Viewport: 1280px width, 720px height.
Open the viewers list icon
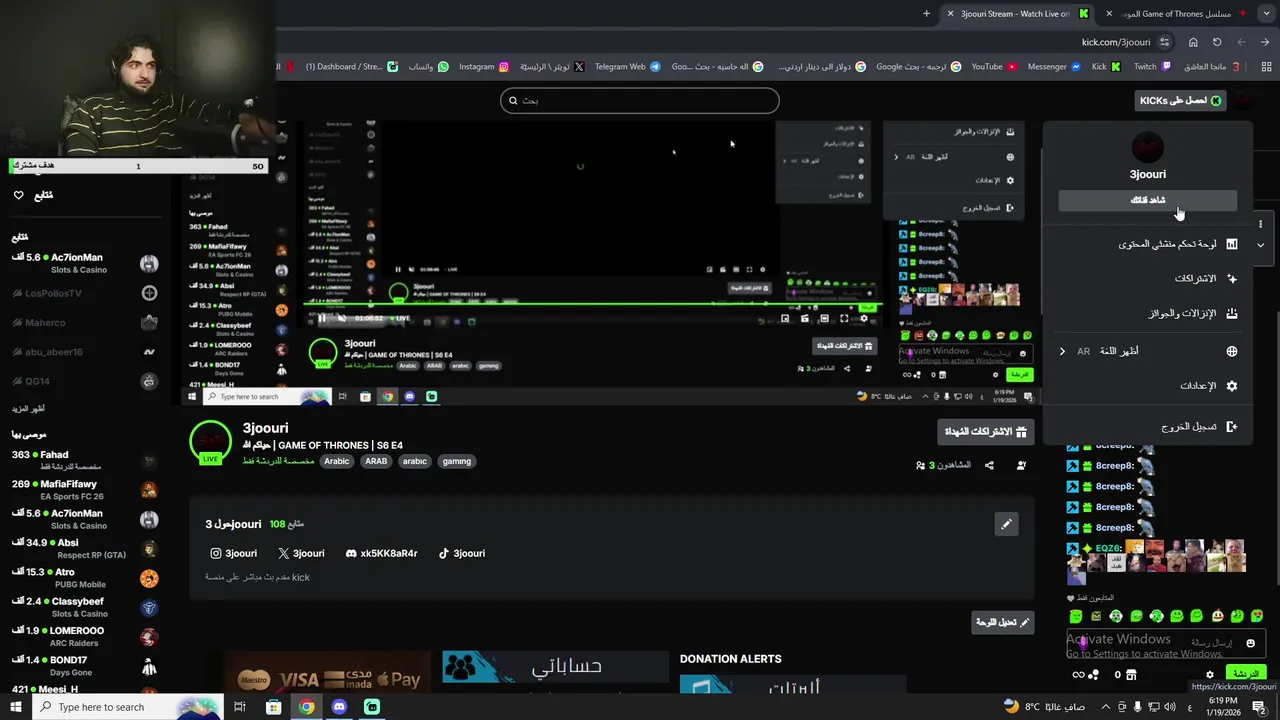921,465
